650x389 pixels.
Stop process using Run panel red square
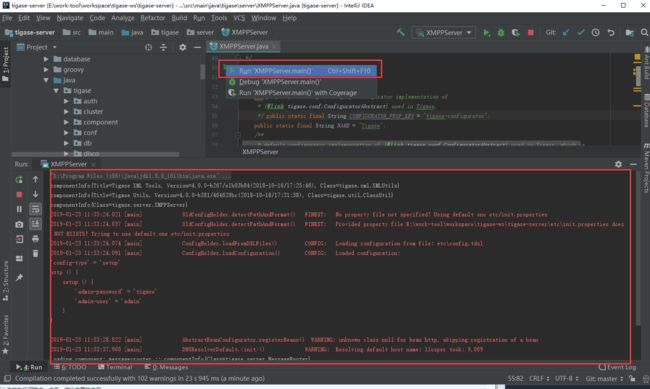coord(19,194)
